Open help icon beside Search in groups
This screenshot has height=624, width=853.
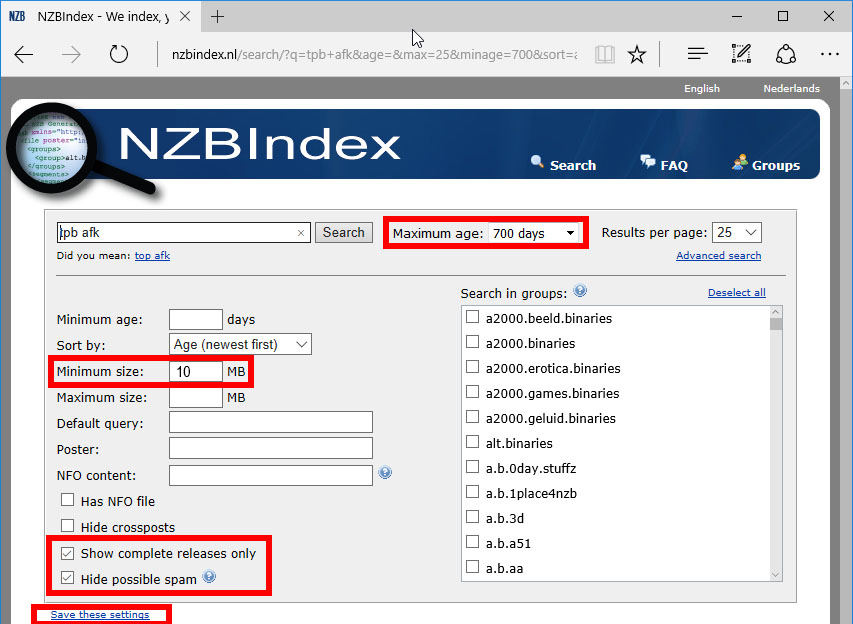tap(580, 291)
